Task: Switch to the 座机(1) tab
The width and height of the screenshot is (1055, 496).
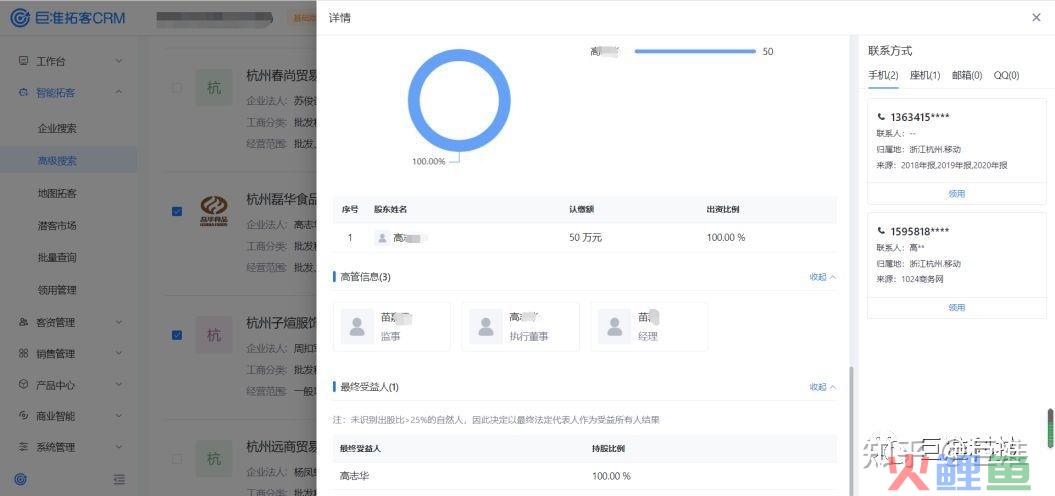Action: 925,75
